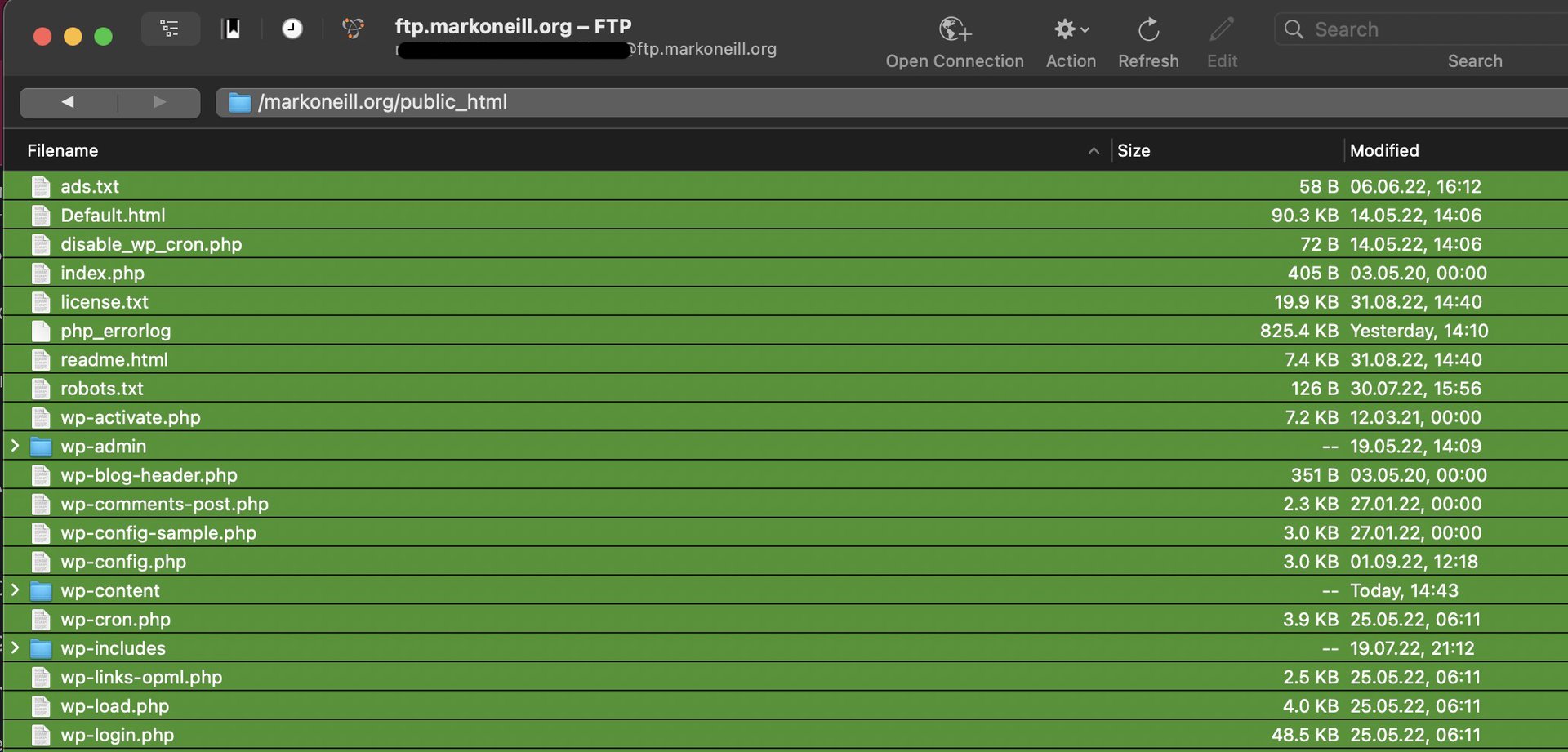Screen dimensions: 1568x752
Task: Click the Edit pencil icon
Action: coord(1222,30)
